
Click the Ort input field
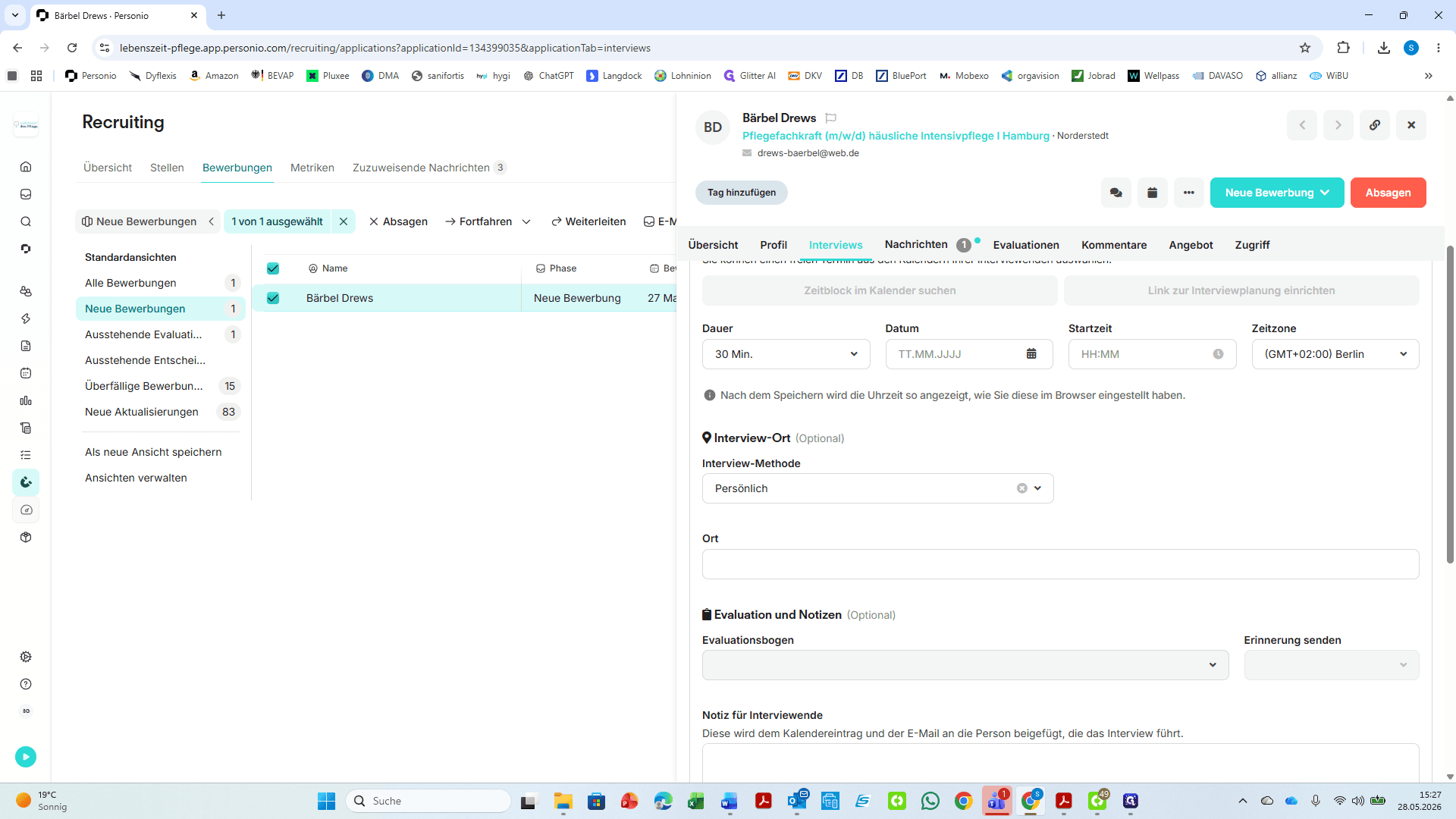click(x=1060, y=564)
